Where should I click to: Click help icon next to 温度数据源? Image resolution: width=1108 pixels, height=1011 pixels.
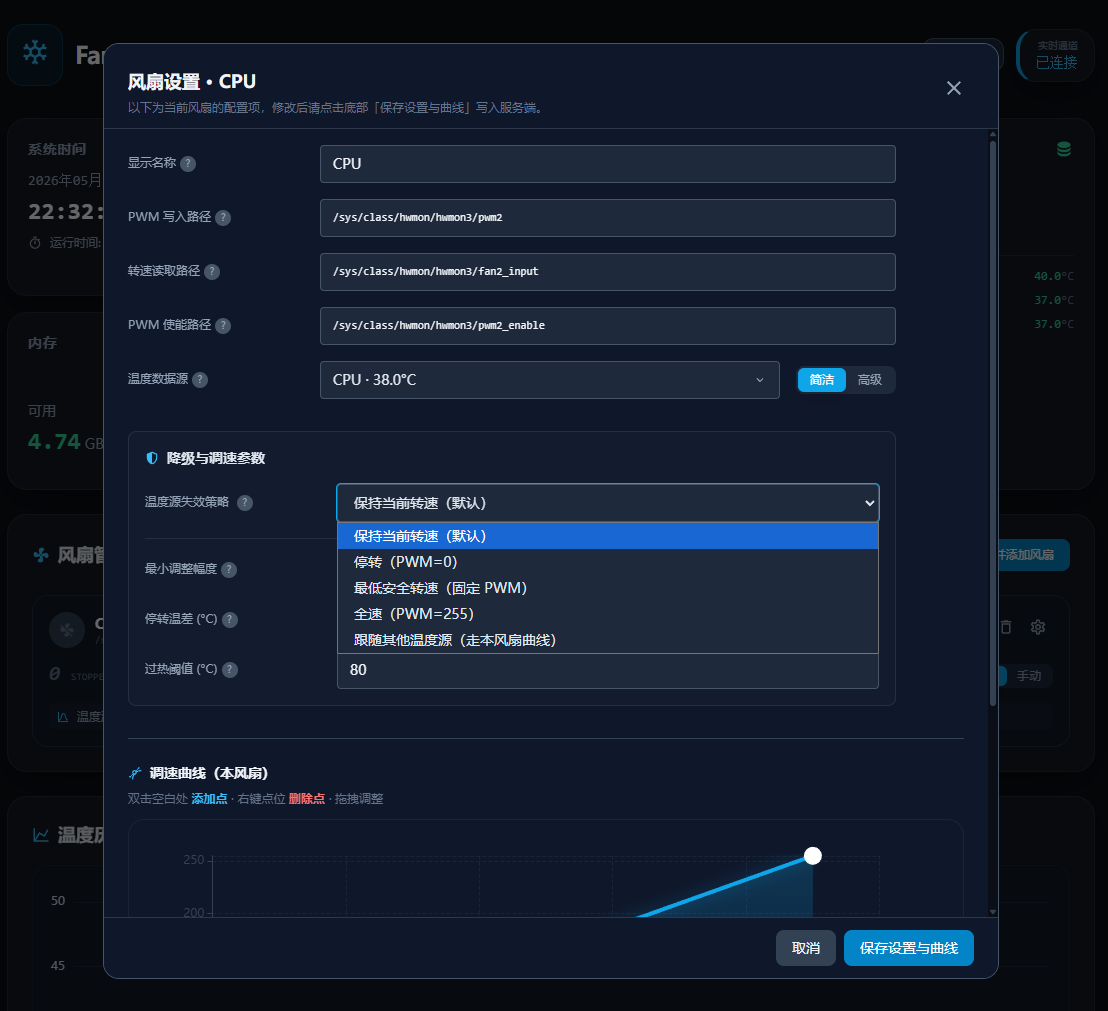tap(200, 380)
